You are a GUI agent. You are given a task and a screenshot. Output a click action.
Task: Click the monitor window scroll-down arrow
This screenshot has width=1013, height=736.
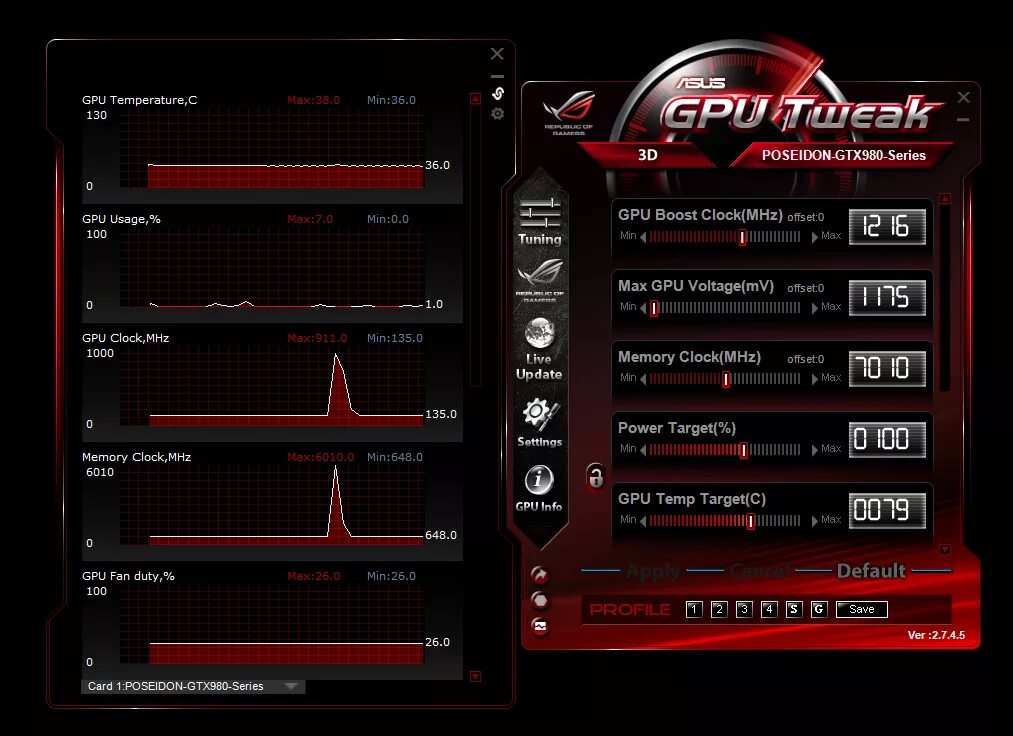475,677
